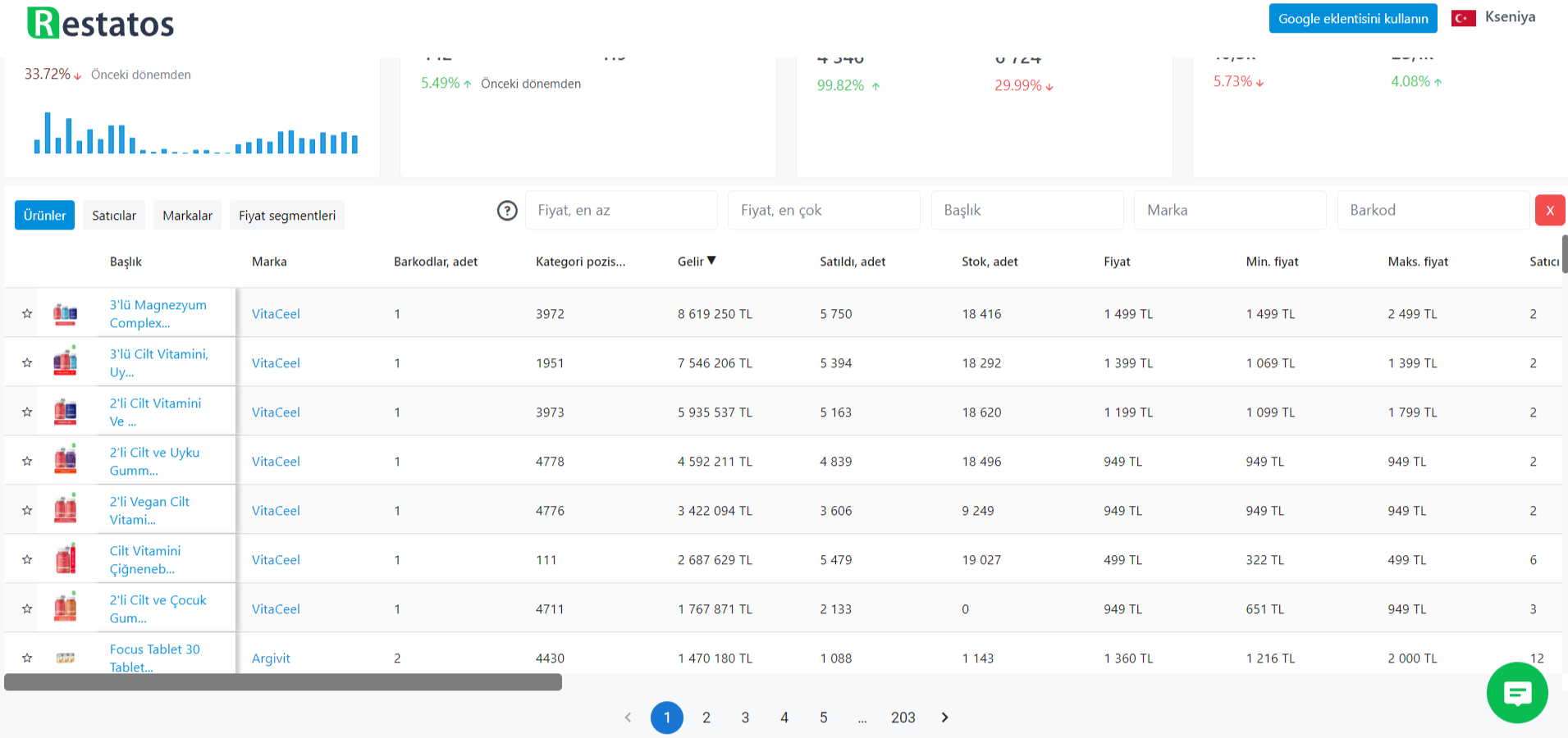Go to page 3
Viewport: 1568px width, 738px height.
(745, 717)
